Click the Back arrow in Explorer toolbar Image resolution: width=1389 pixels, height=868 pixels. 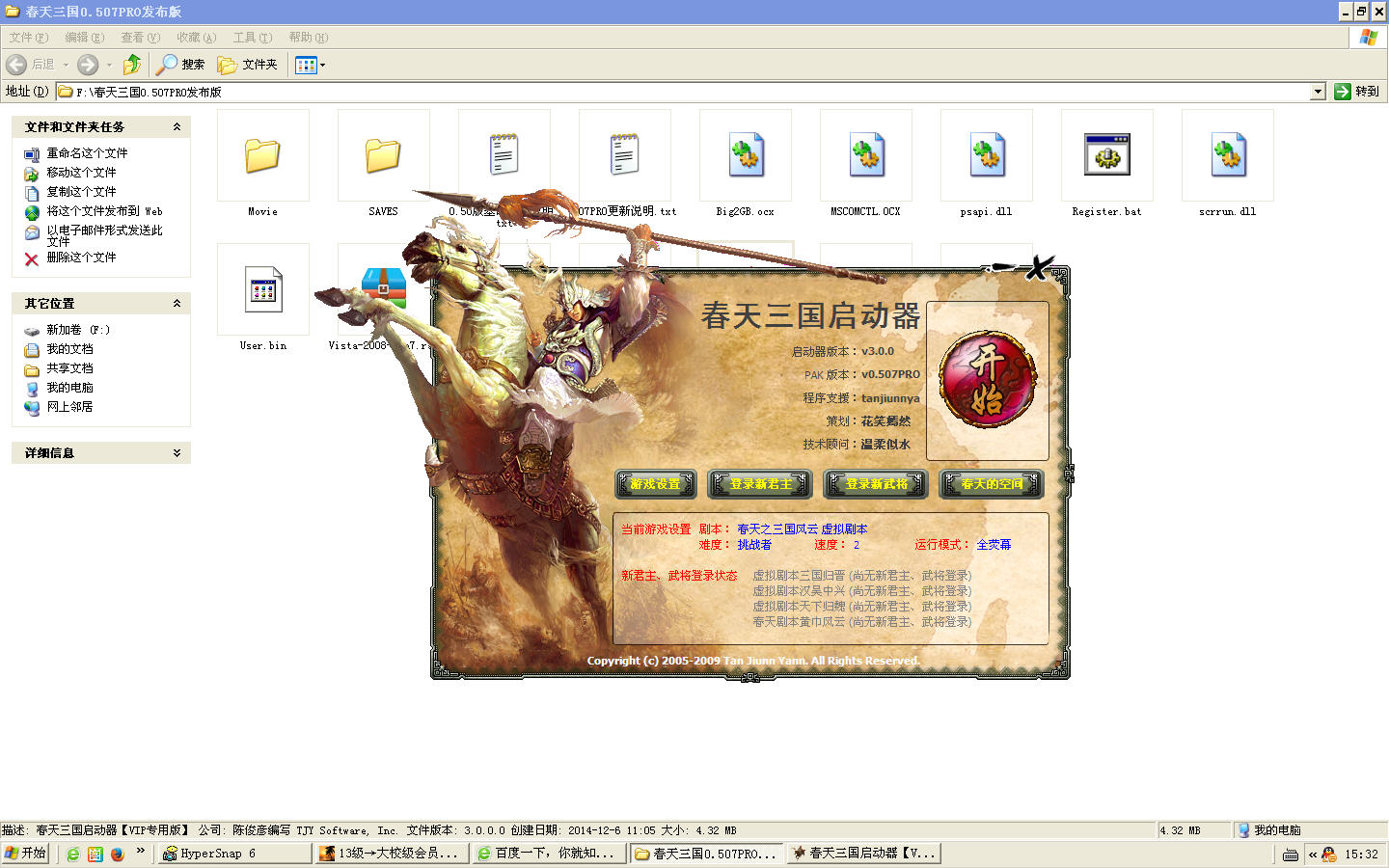click(16, 65)
